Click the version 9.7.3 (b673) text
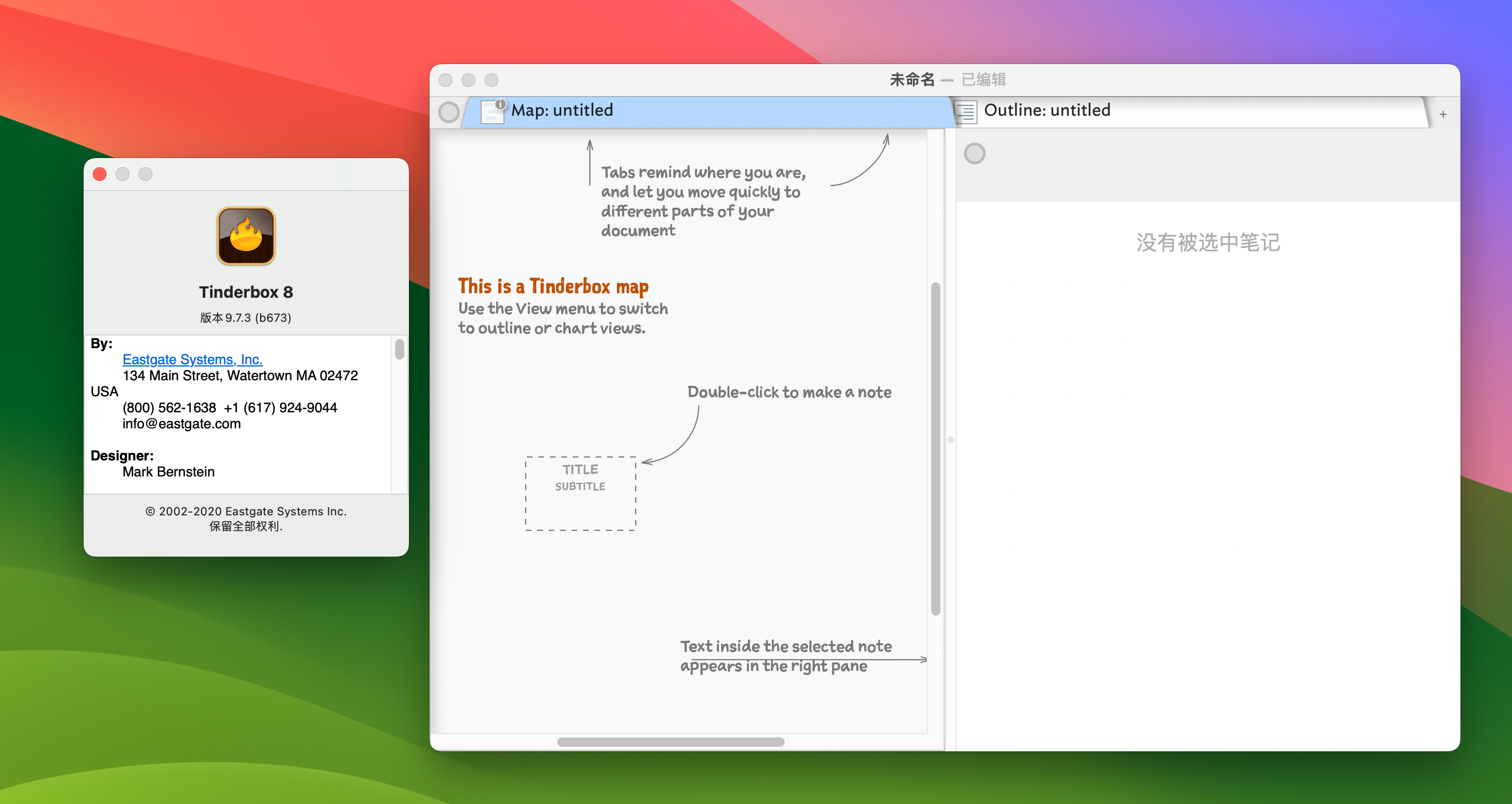 pos(246,317)
